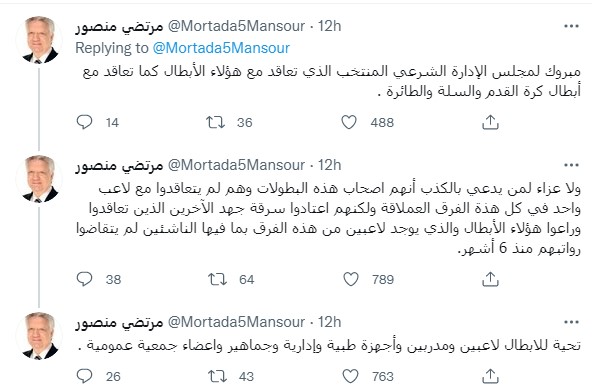Open more options on second tweet

coord(571,165)
